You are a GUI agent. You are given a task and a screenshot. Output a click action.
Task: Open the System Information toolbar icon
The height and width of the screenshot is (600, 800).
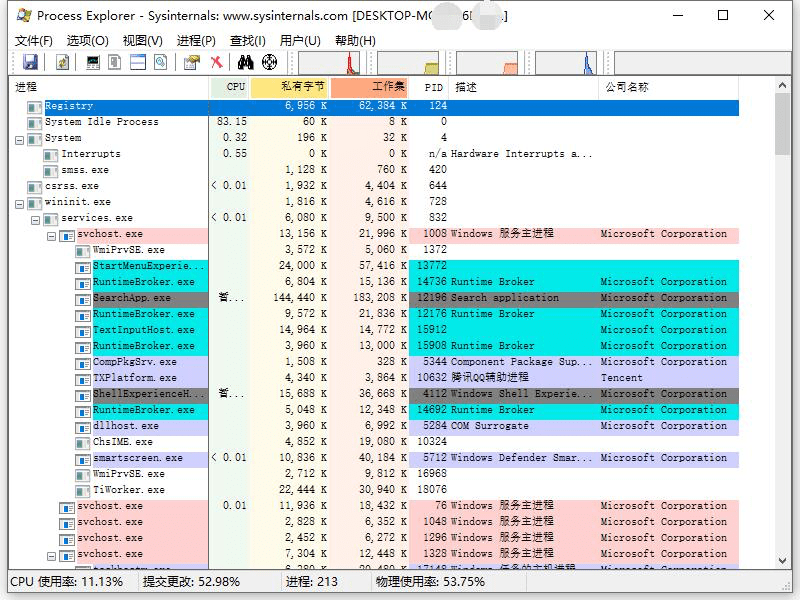(x=93, y=62)
